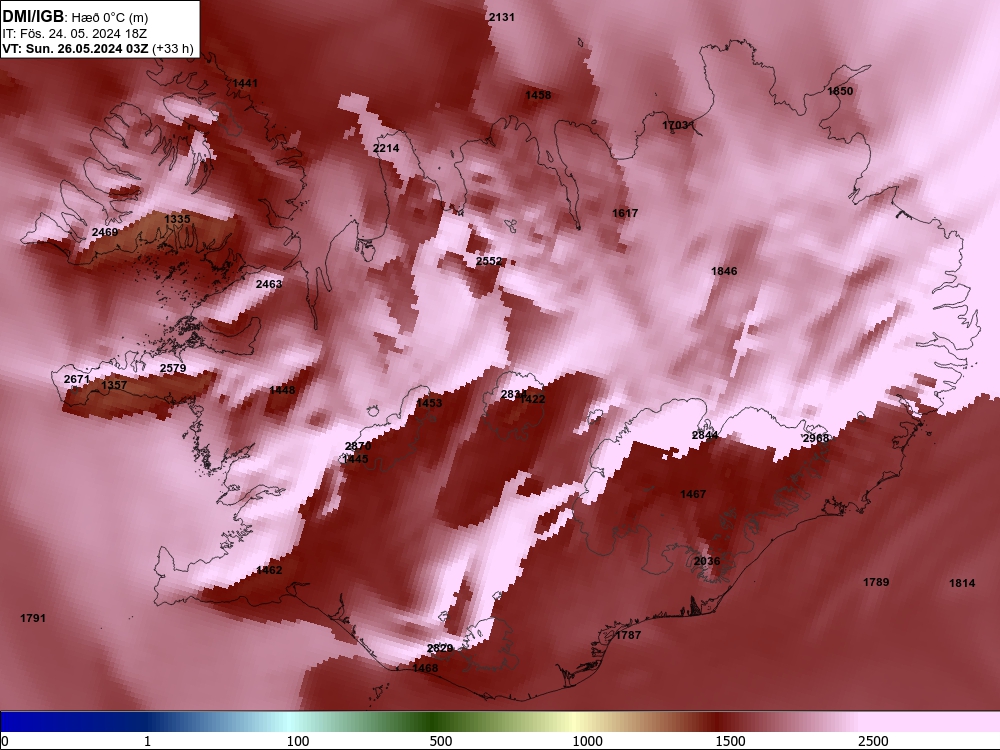Click the map value 1791

click(x=33, y=618)
